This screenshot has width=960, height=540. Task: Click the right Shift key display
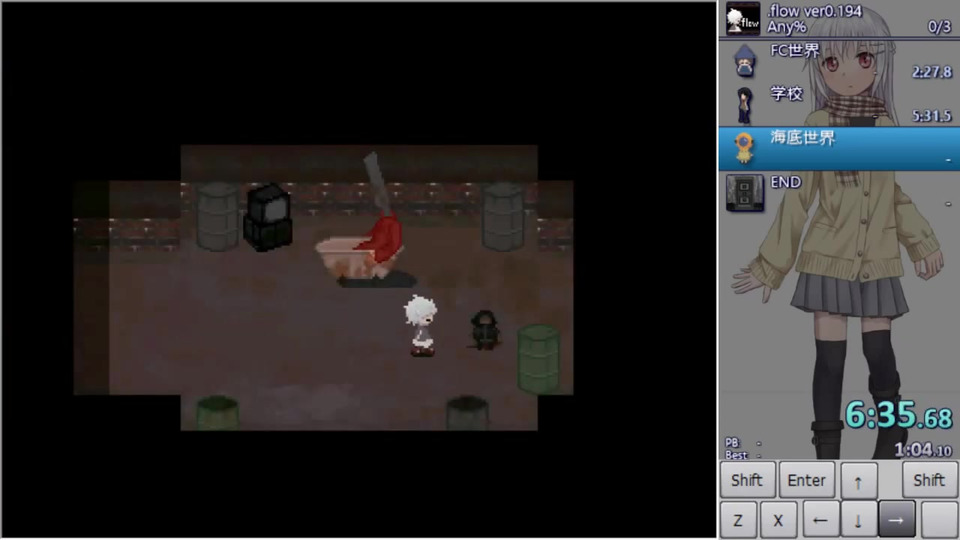click(x=929, y=480)
